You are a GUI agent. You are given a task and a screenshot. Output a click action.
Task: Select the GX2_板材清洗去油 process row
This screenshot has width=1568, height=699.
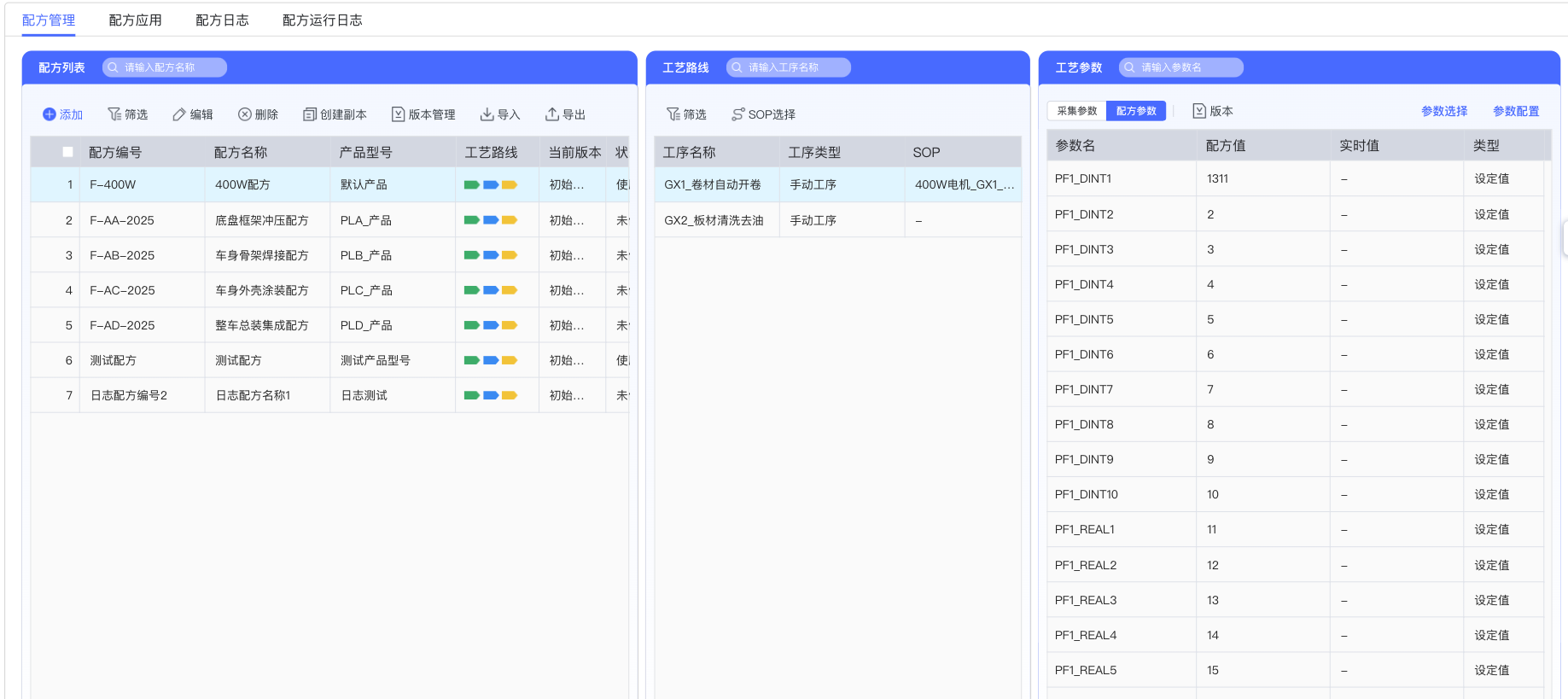click(714, 220)
